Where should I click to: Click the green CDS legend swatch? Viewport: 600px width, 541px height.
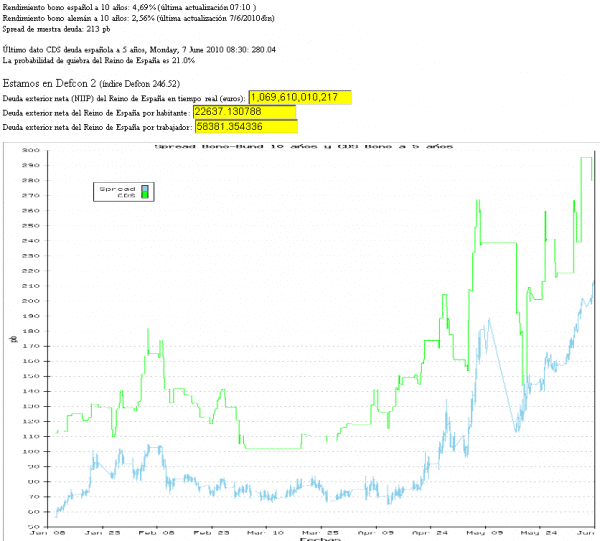[144, 196]
